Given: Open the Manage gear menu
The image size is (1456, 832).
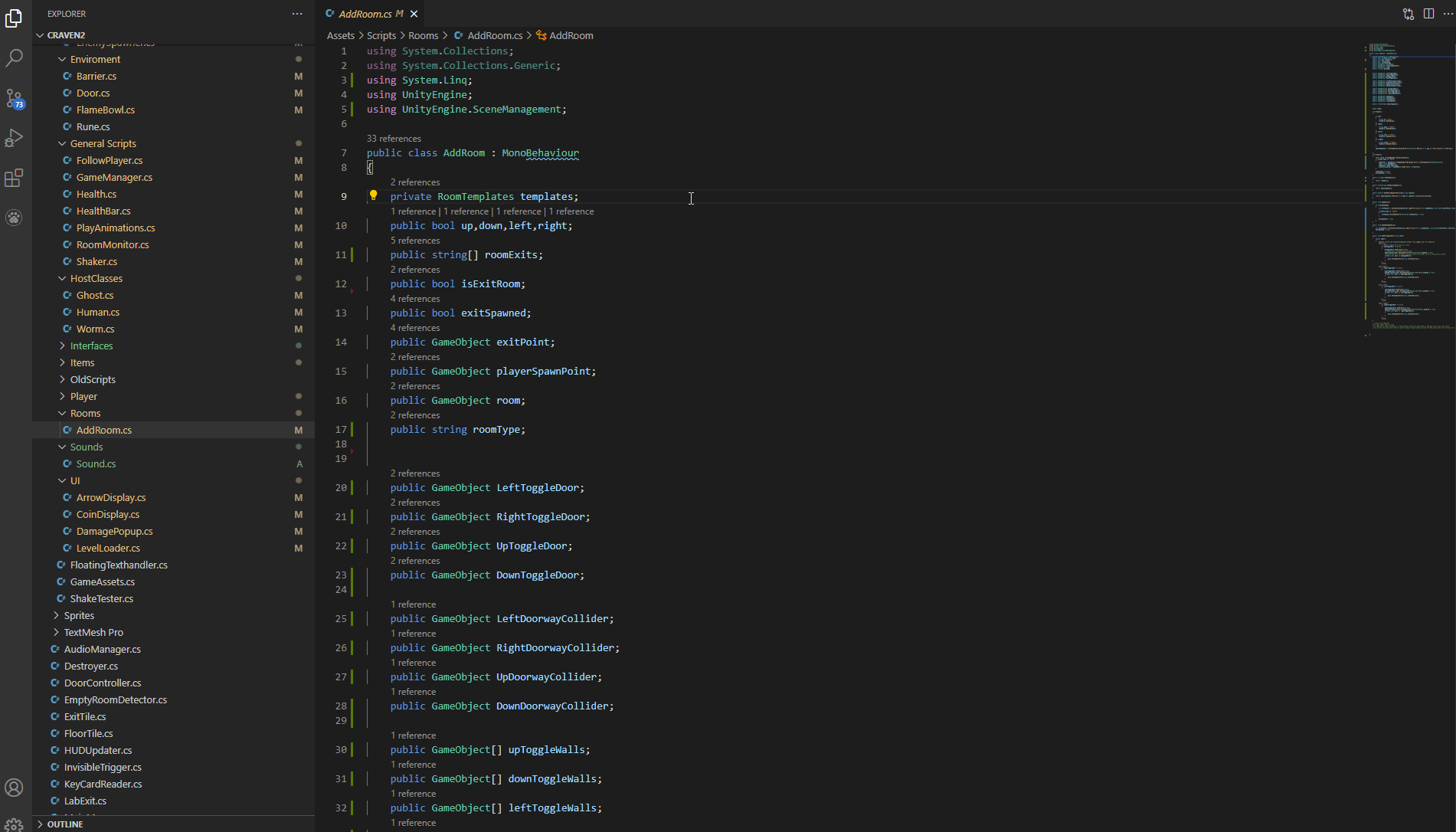Looking at the screenshot, I should (x=14, y=824).
